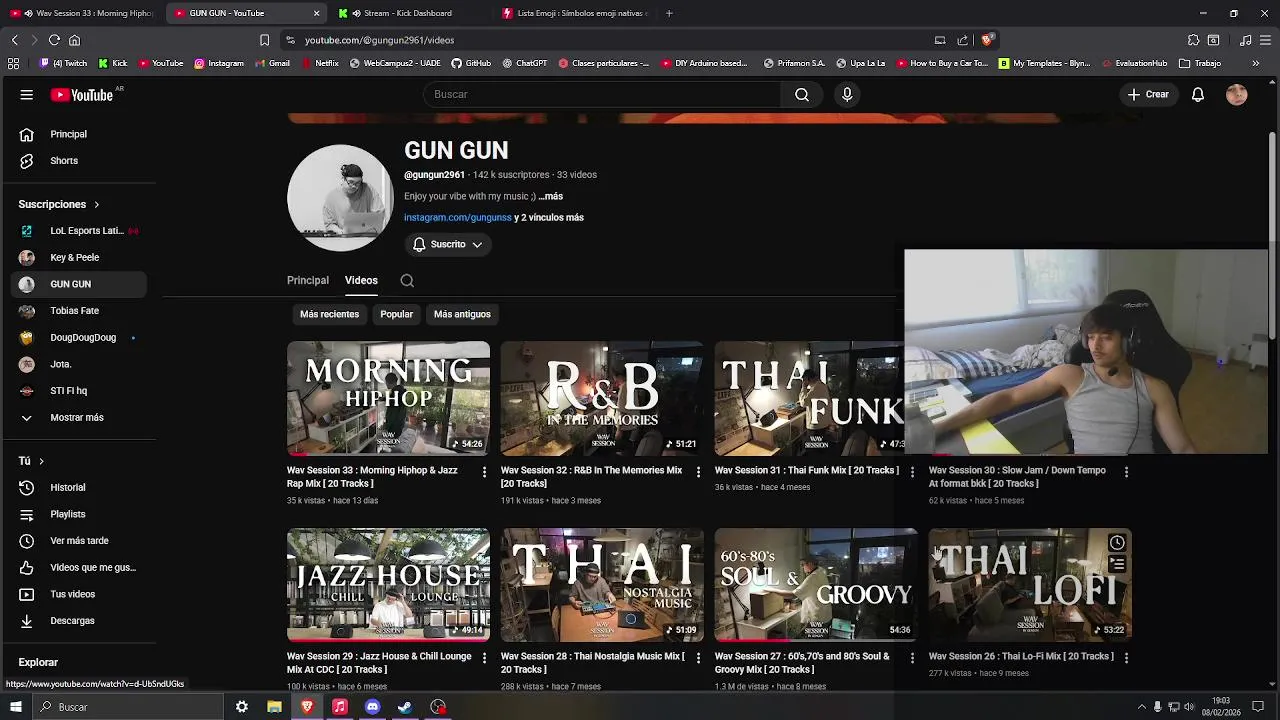Filter by Más antiguos
The width and height of the screenshot is (1280, 720).
462,314
